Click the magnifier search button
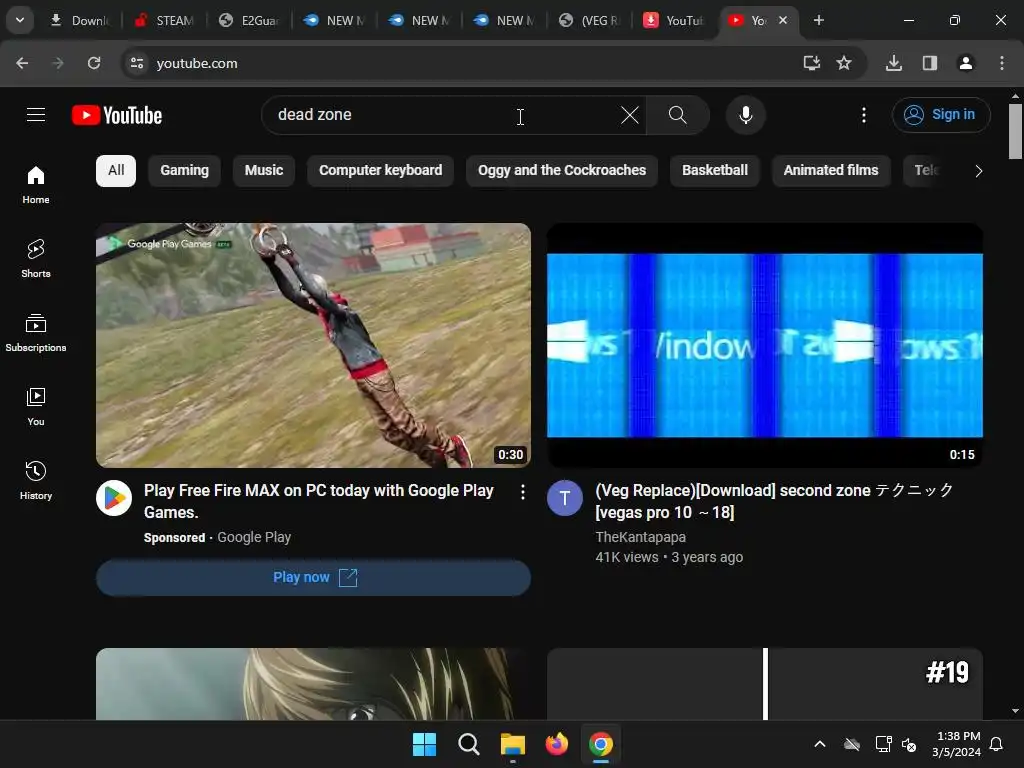This screenshot has width=1024, height=768. [677, 116]
